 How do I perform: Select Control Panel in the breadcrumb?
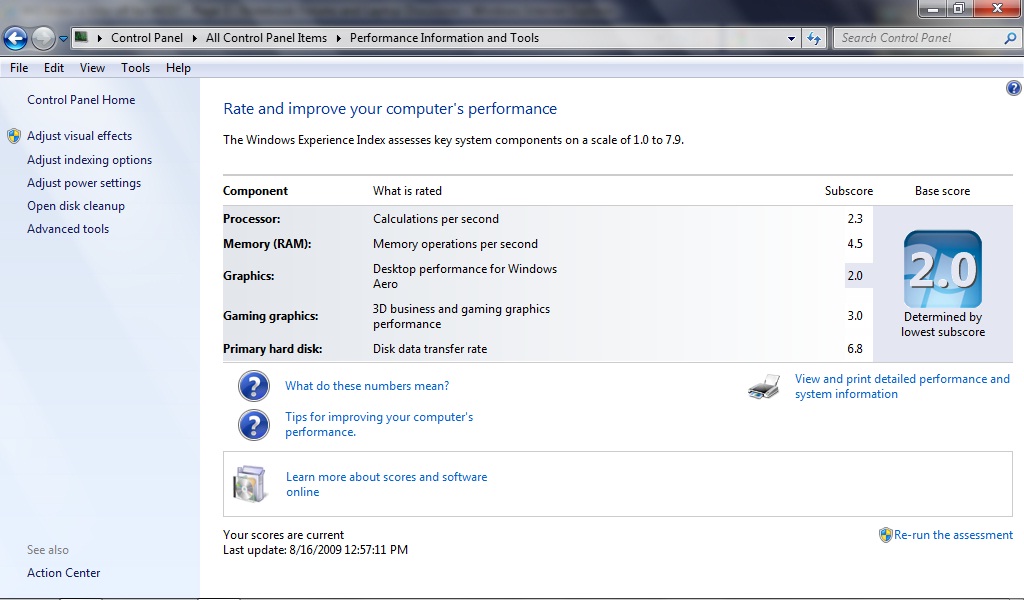click(x=147, y=38)
